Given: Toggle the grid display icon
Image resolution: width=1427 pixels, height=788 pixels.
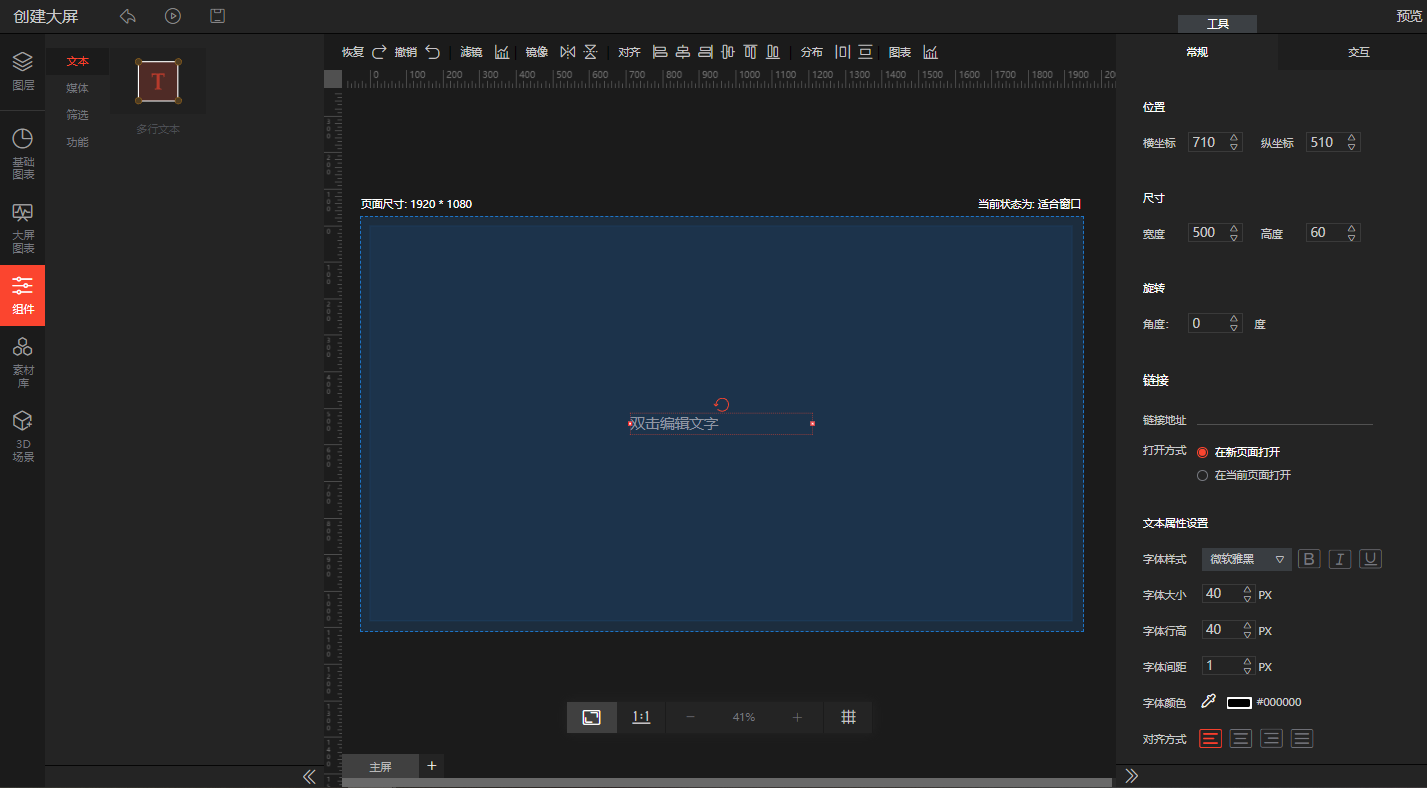Looking at the screenshot, I should [x=848, y=717].
